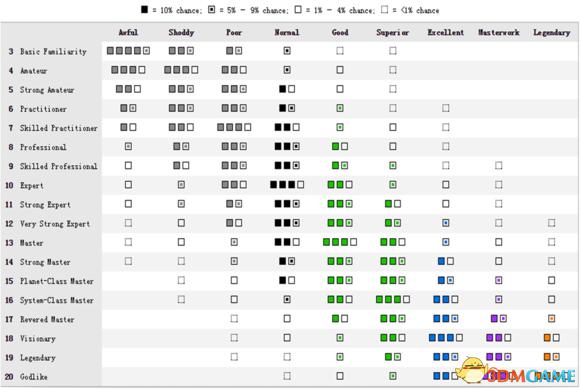580x389 pixels.
Task: Click row label "5 Strong Amateur"
Action: tap(41, 89)
